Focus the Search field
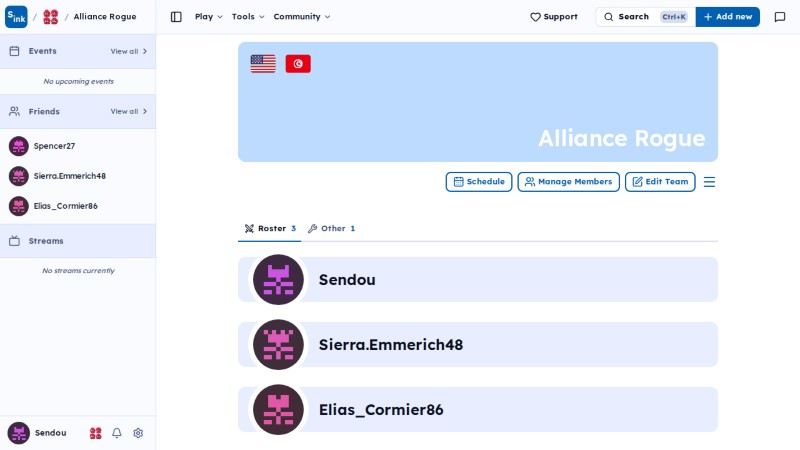The height and width of the screenshot is (450, 800). coord(645,17)
